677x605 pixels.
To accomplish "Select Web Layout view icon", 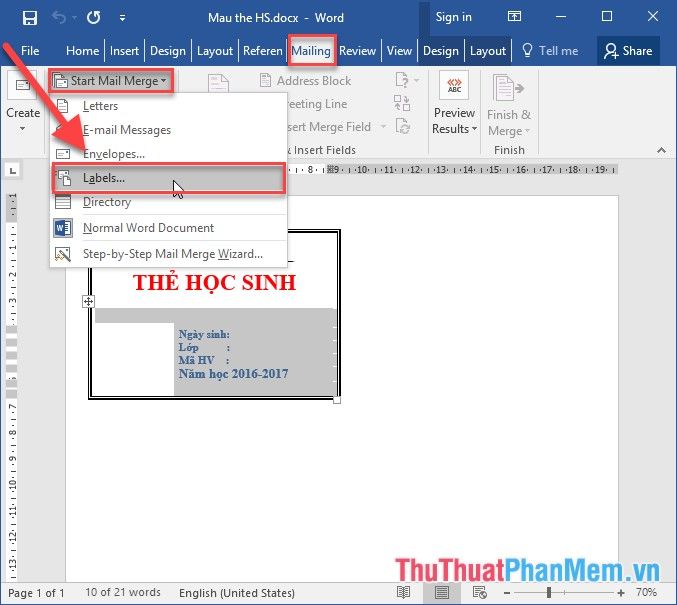I will point(479,593).
